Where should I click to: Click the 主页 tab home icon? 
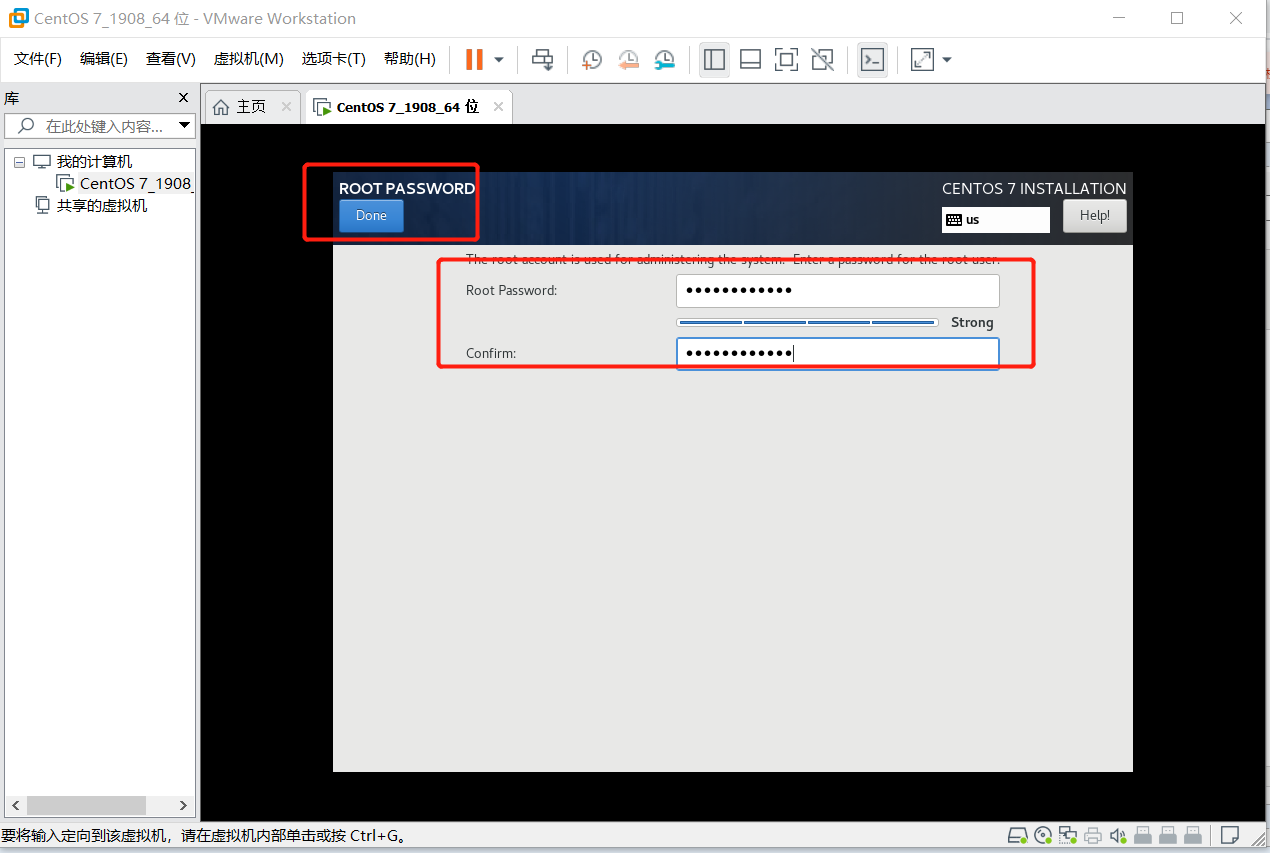[x=222, y=107]
